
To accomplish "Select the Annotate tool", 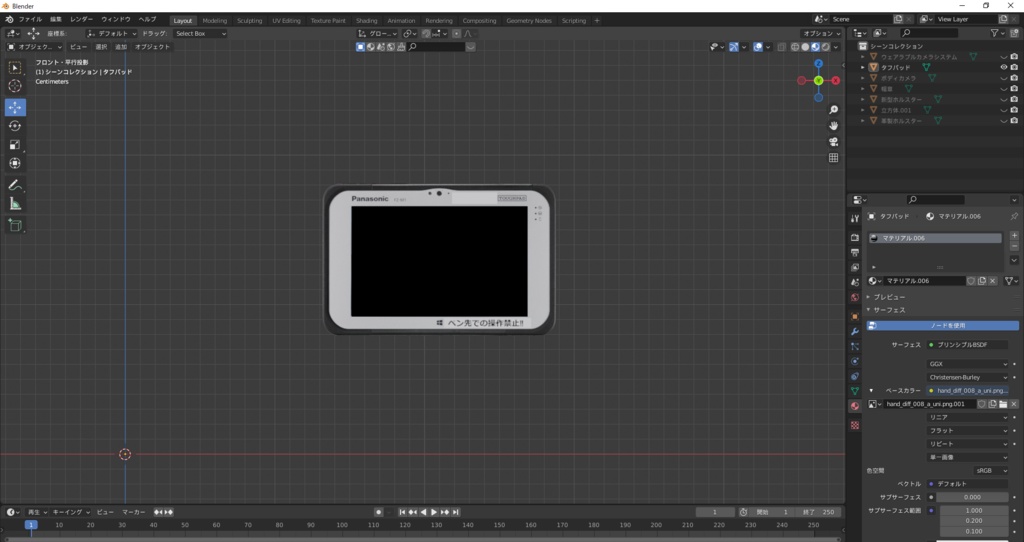I will tap(15, 185).
